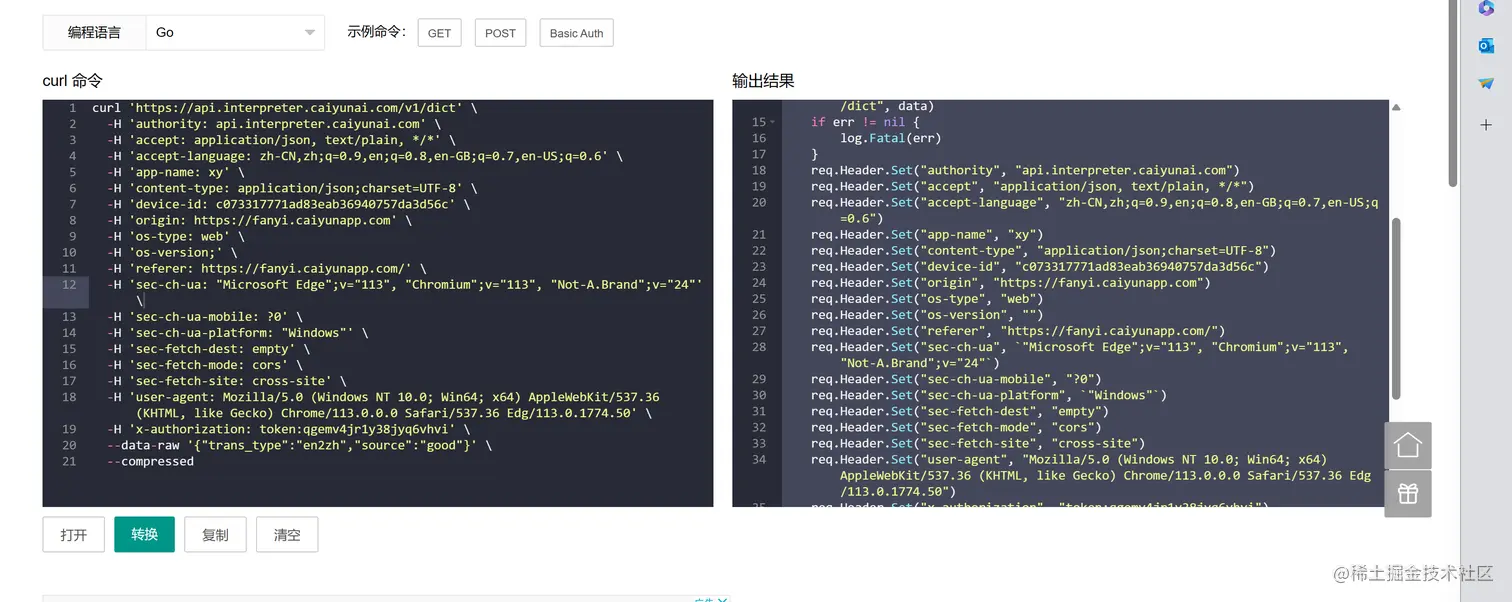The height and width of the screenshot is (602, 1512).
Task: Click 'sec-fetch-site: cross-site' line in curl input
Action: [x=227, y=381]
